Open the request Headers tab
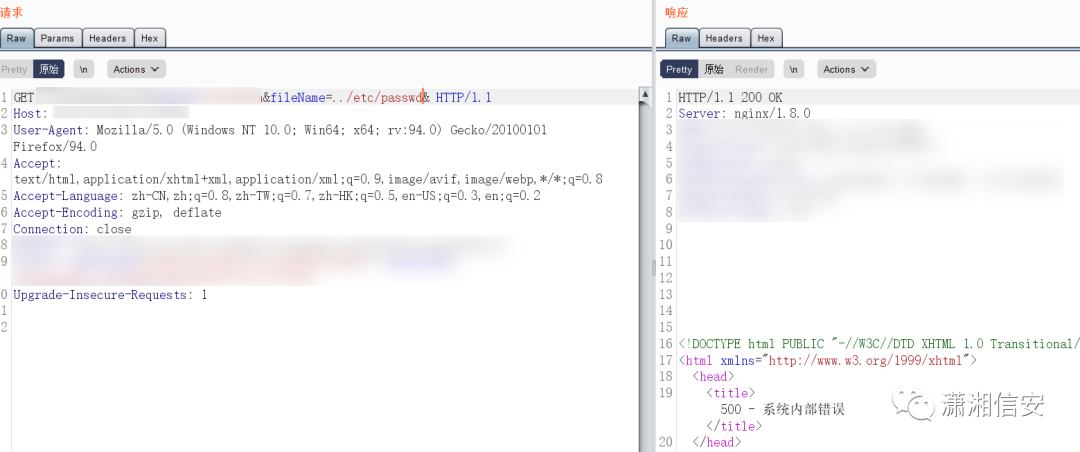 click(x=107, y=39)
